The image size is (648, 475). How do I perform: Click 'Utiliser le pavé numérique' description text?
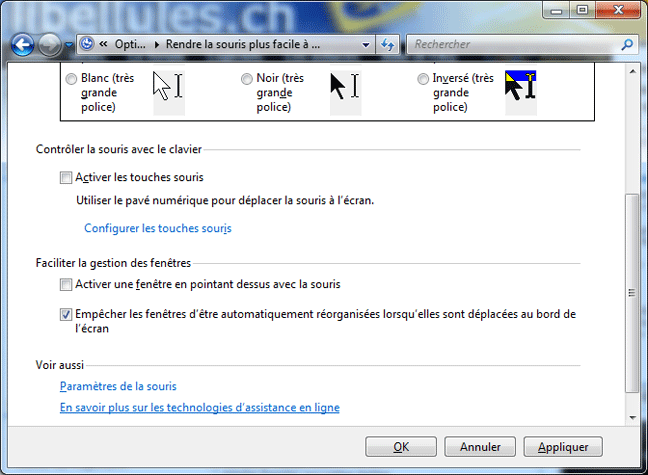(225, 201)
